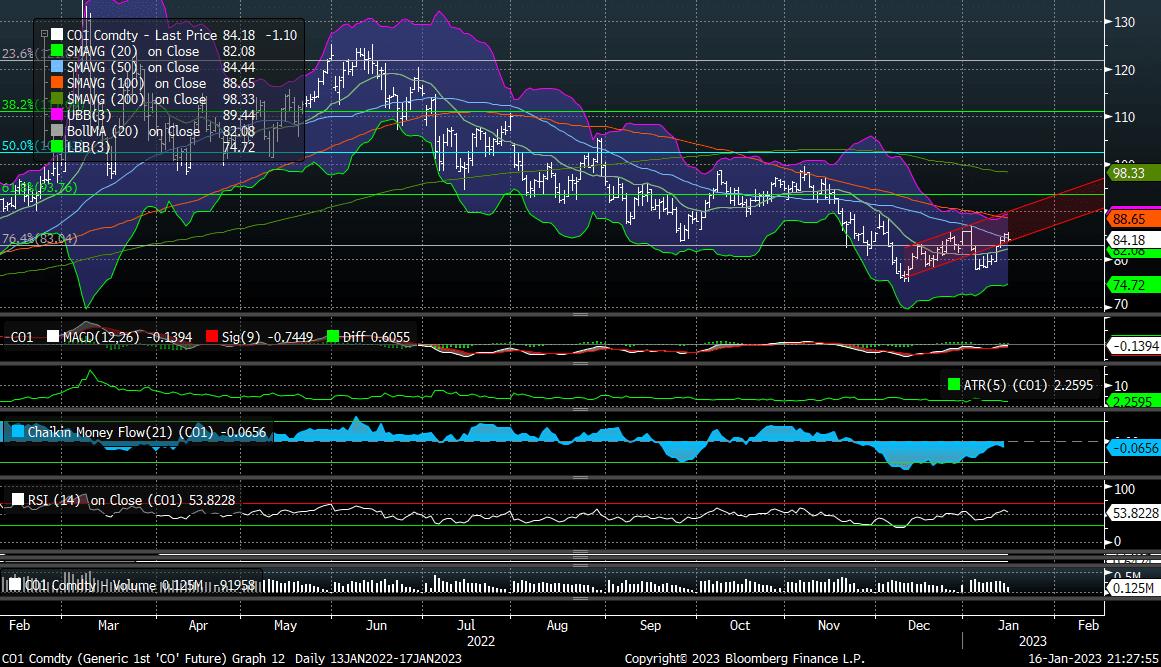Image resolution: width=1161 pixels, height=667 pixels.
Task: Click the Mar month label on time axis
Action: [108, 626]
